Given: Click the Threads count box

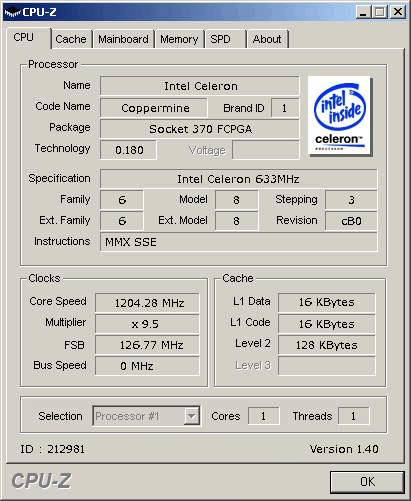Looking at the screenshot, I should pos(354,416).
